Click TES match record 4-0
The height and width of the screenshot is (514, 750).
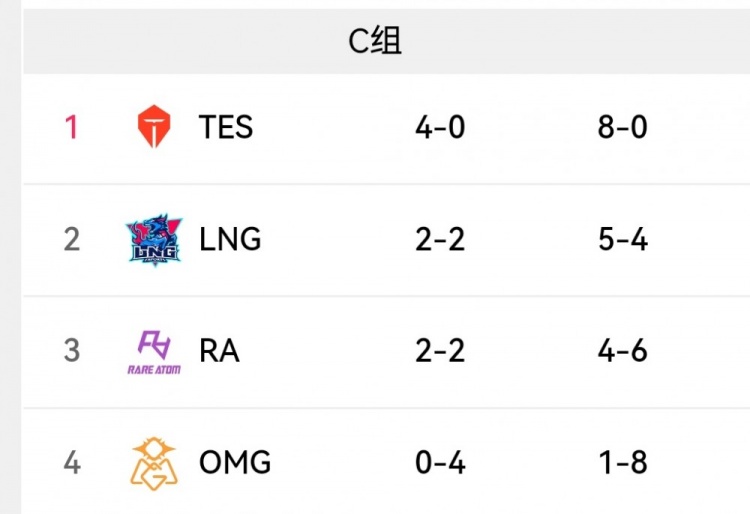[x=440, y=128]
